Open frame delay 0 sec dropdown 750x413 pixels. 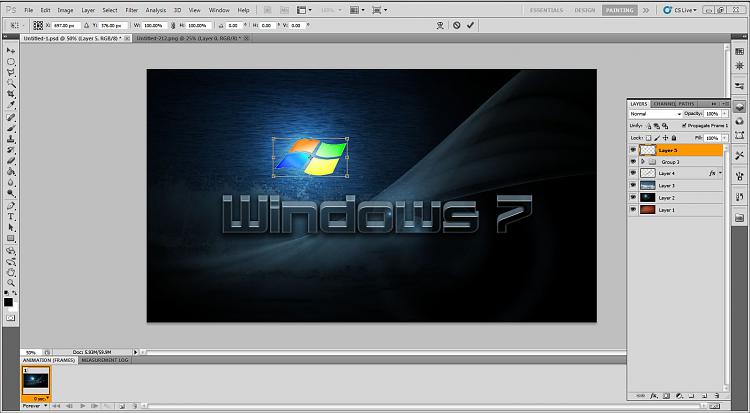41,398
